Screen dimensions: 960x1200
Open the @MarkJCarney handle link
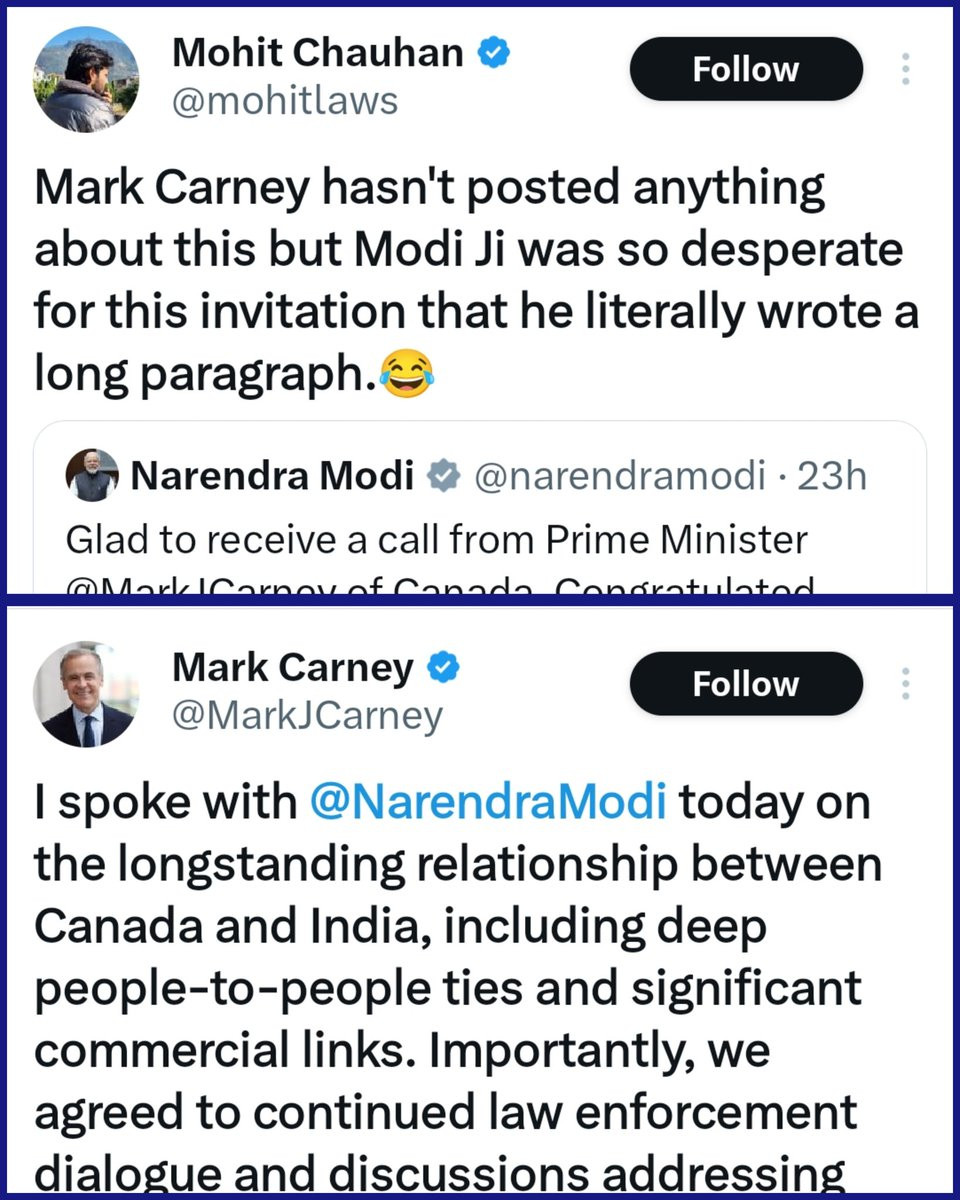[307, 715]
